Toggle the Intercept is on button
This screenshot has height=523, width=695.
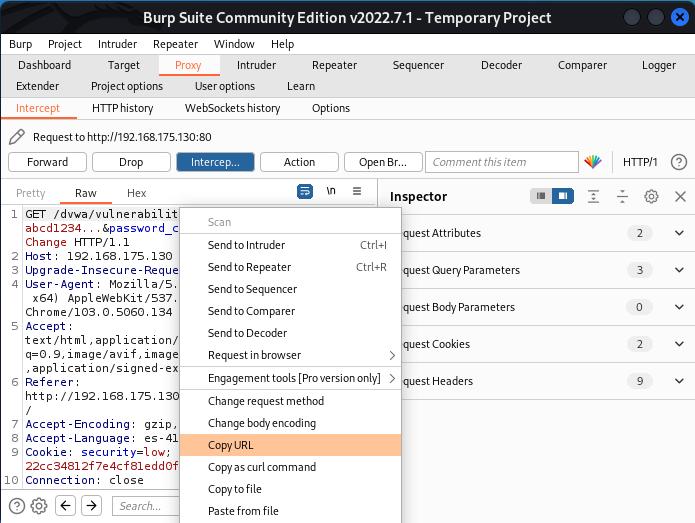click(215, 162)
